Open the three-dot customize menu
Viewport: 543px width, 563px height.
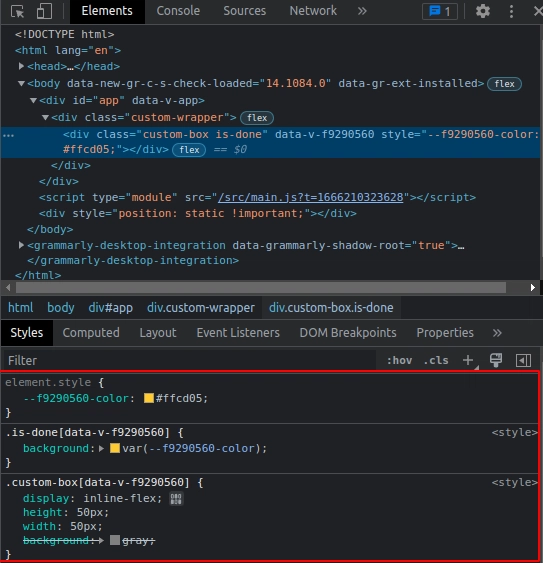(x=511, y=11)
